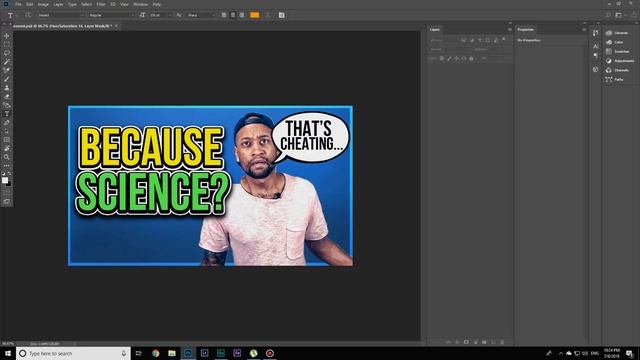Right align text in options bar

point(242,15)
